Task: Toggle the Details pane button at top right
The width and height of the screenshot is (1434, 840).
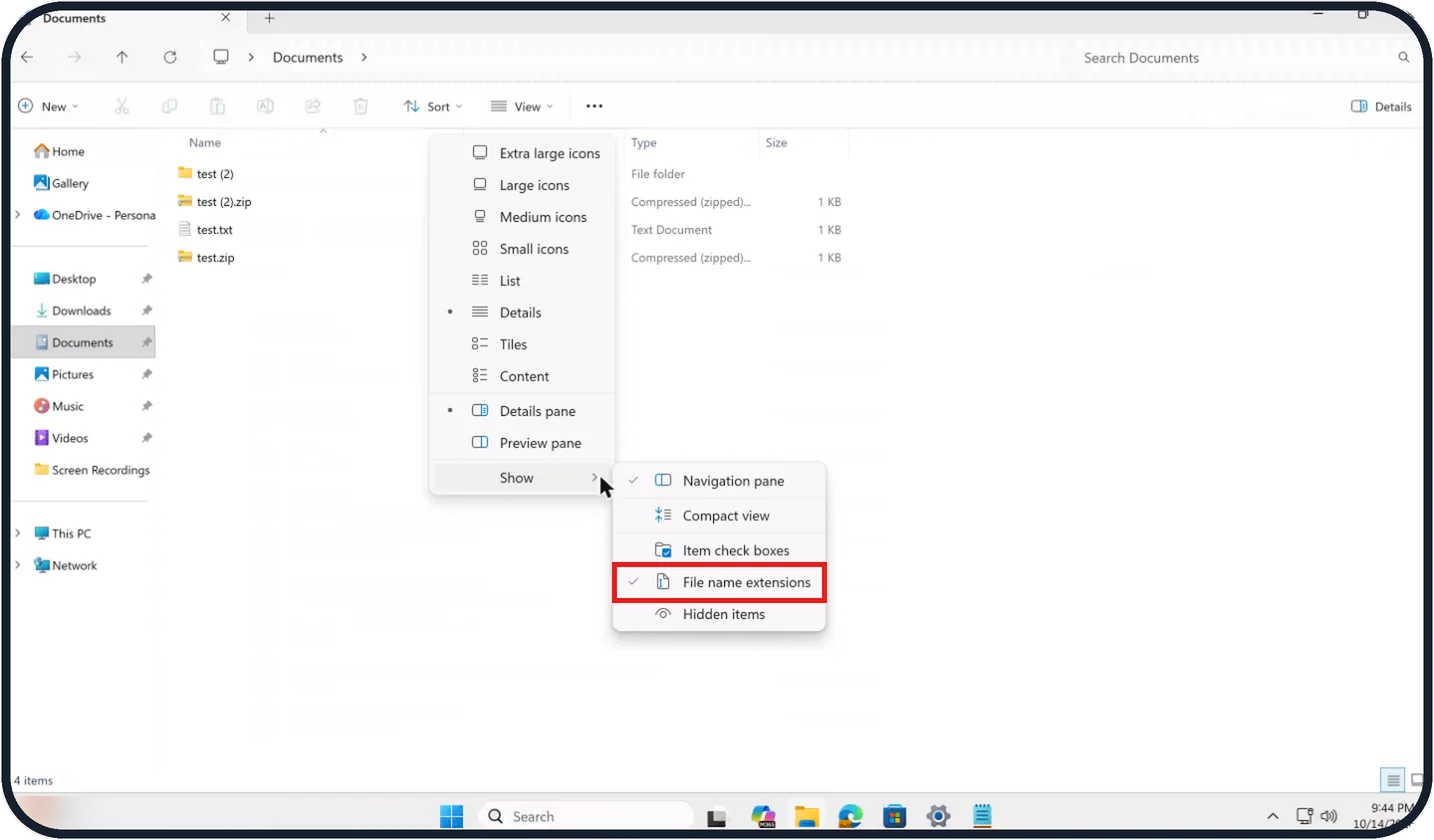Action: (1381, 107)
